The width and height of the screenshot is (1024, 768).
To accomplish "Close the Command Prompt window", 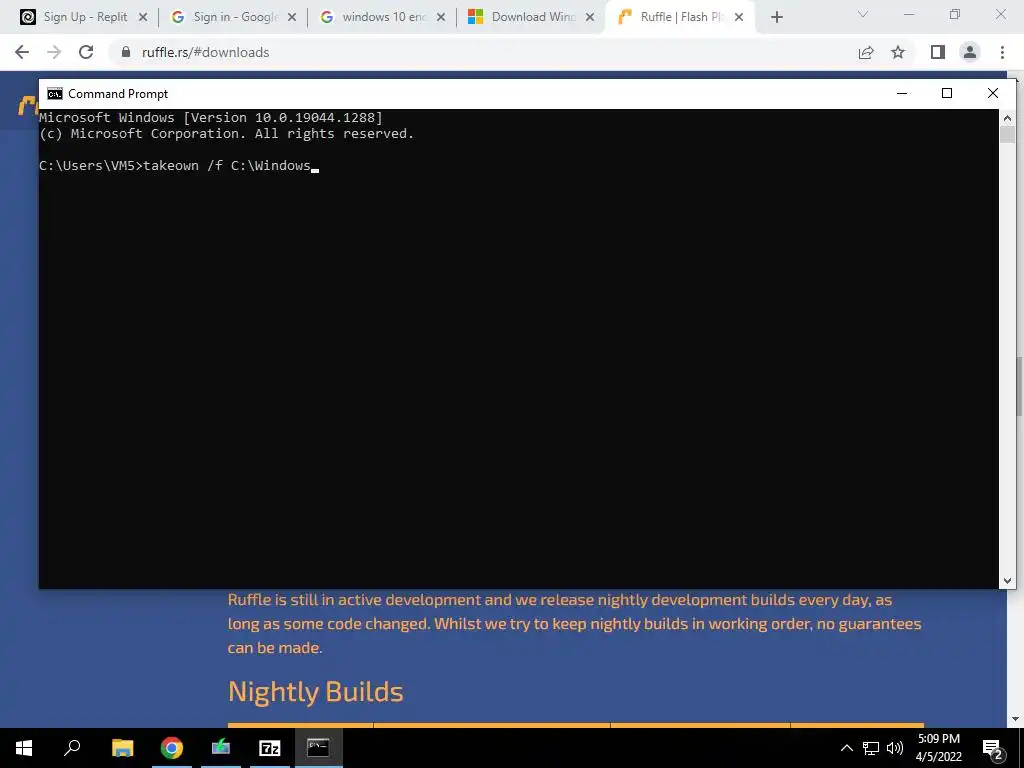I will tap(993, 93).
